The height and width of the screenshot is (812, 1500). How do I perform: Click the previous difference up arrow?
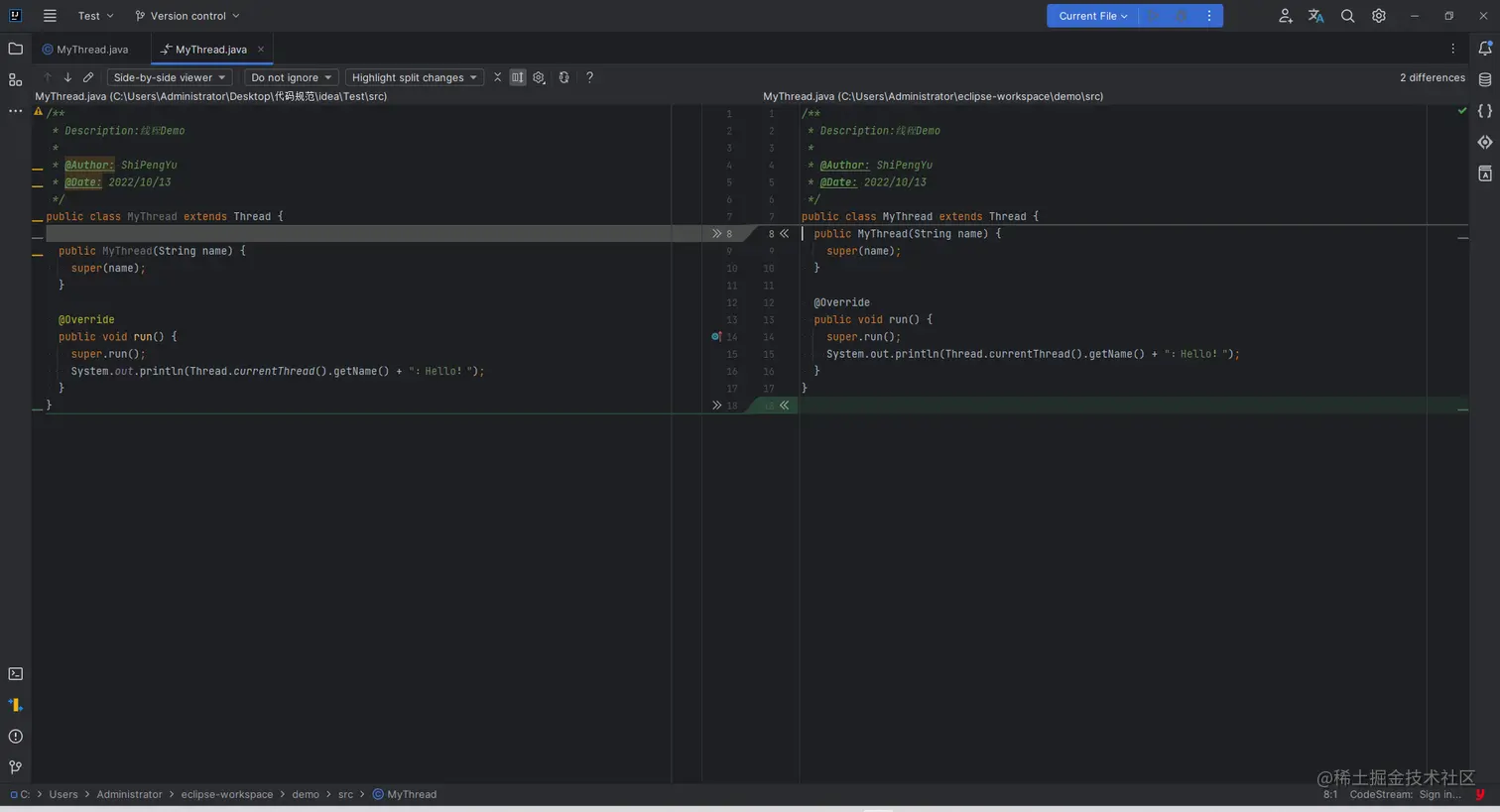[x=47, y=77]
